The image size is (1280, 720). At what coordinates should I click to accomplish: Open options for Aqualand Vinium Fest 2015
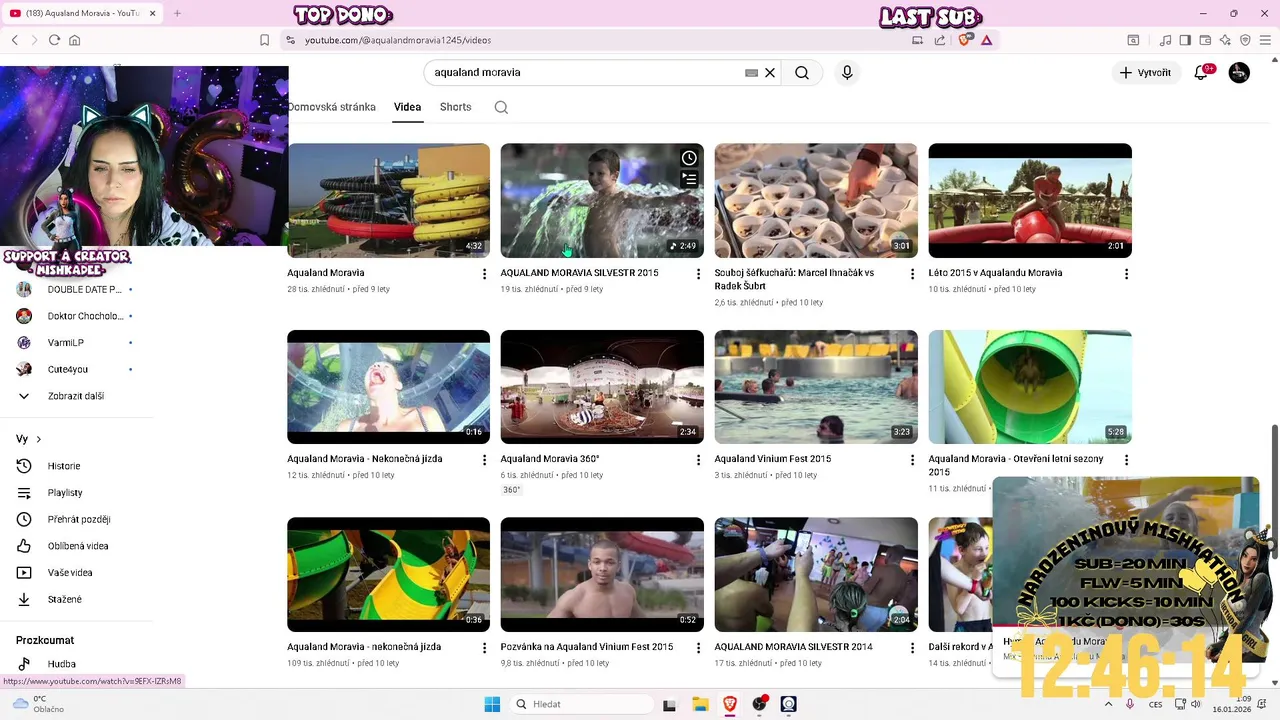click(x=912, y=460)
